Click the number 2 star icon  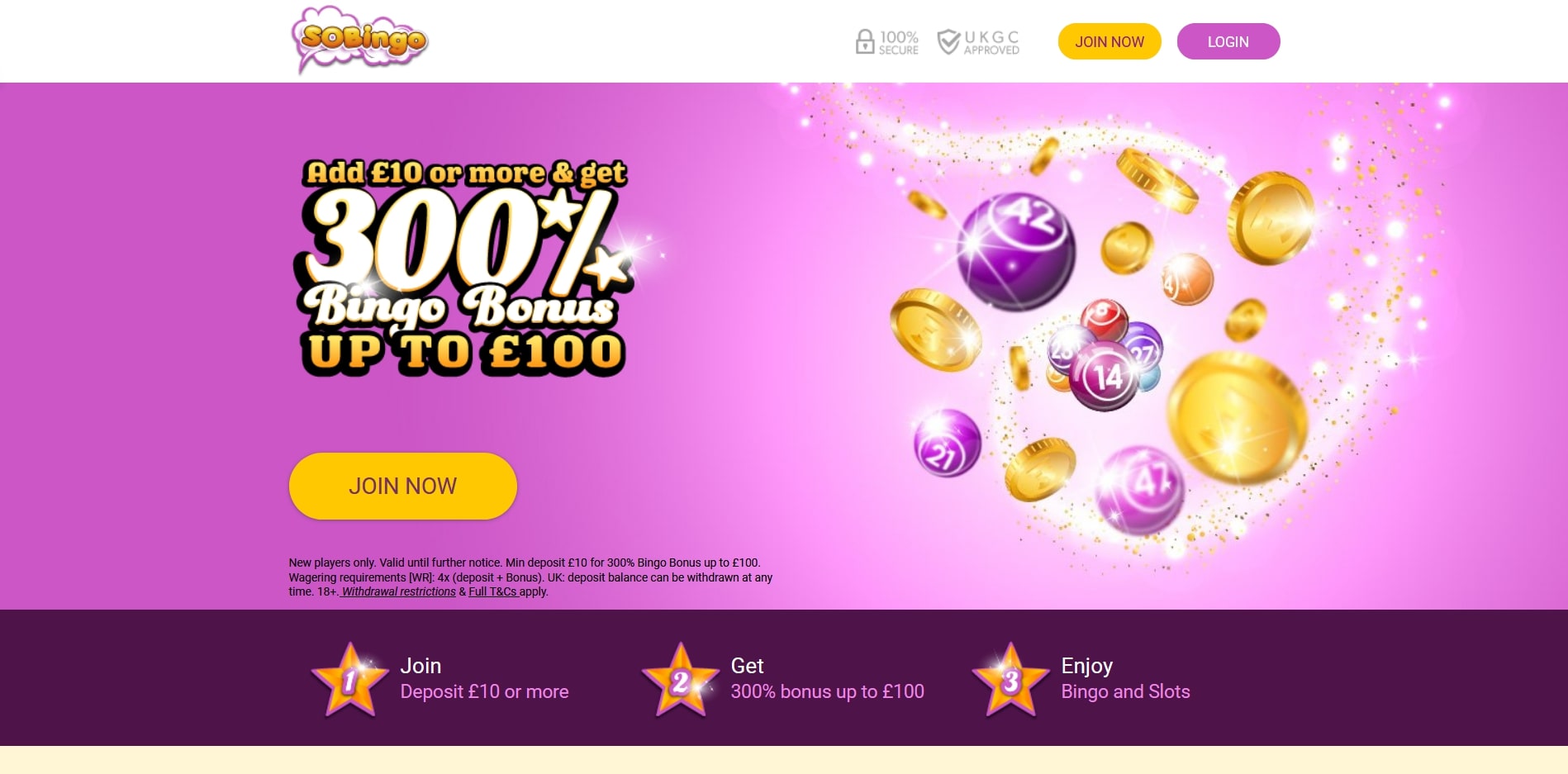pyautogui.click(x=681, y=680)
